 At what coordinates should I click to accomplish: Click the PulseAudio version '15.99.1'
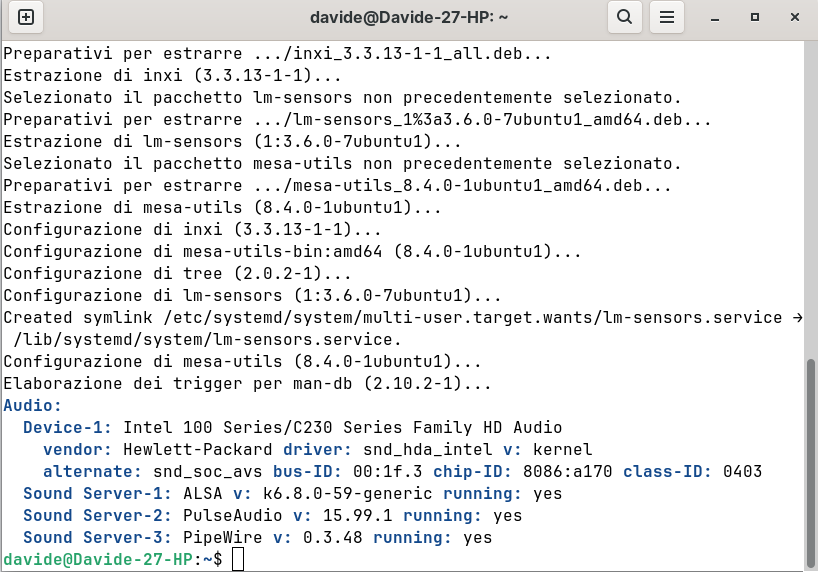point(357,515)
